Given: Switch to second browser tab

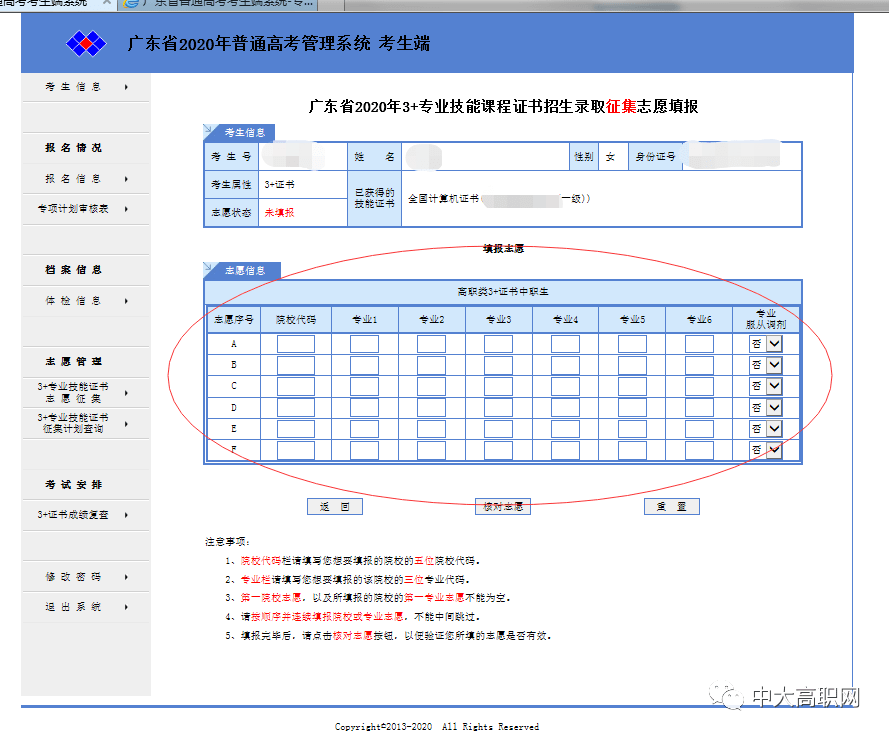Looking at the screenshot, I should (x=218, y=3).
